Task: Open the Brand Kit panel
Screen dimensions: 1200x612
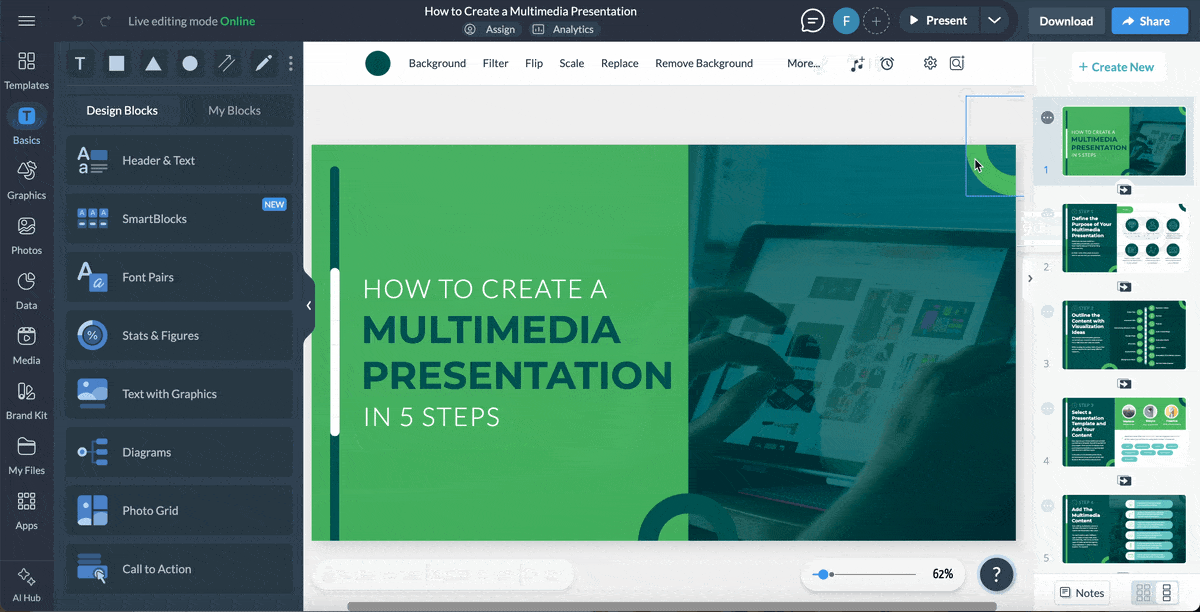Action: coord(27,400)
